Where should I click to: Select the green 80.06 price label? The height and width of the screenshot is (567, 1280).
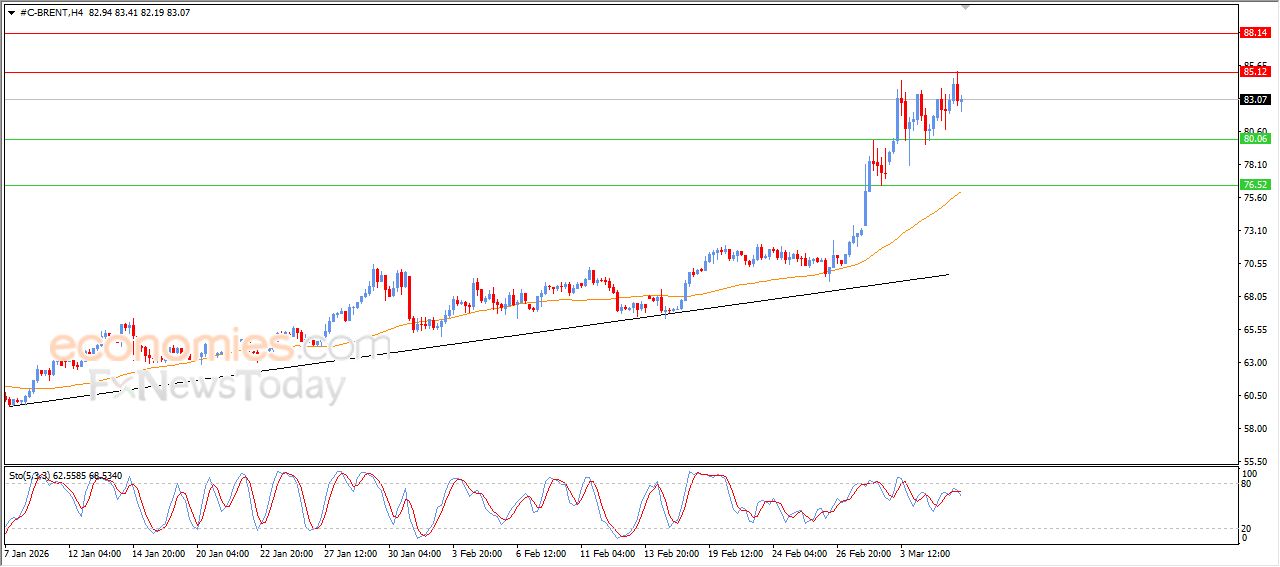coord(1255,139)
